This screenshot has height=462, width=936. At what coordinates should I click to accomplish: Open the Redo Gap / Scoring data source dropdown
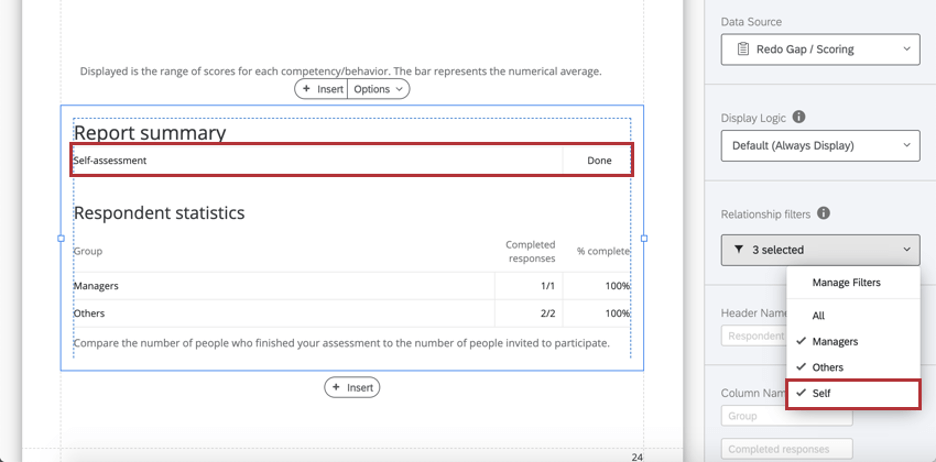[820, 49]
